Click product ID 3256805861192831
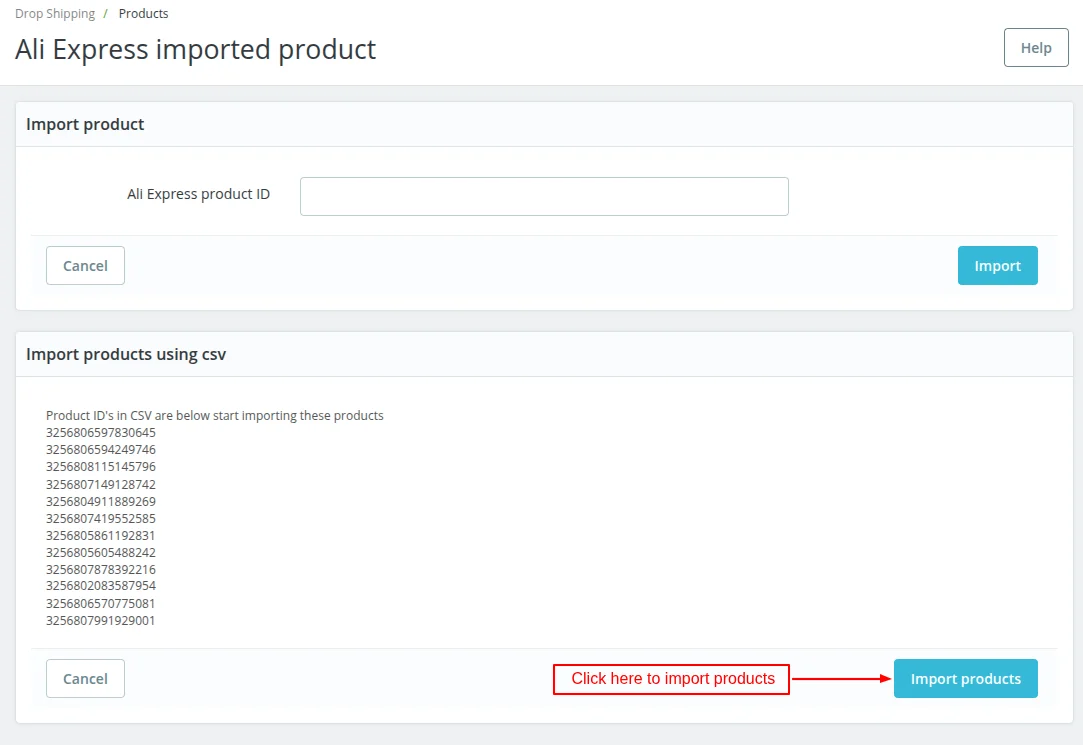This screenshot has height=745, width=1083. coord(101,535)
